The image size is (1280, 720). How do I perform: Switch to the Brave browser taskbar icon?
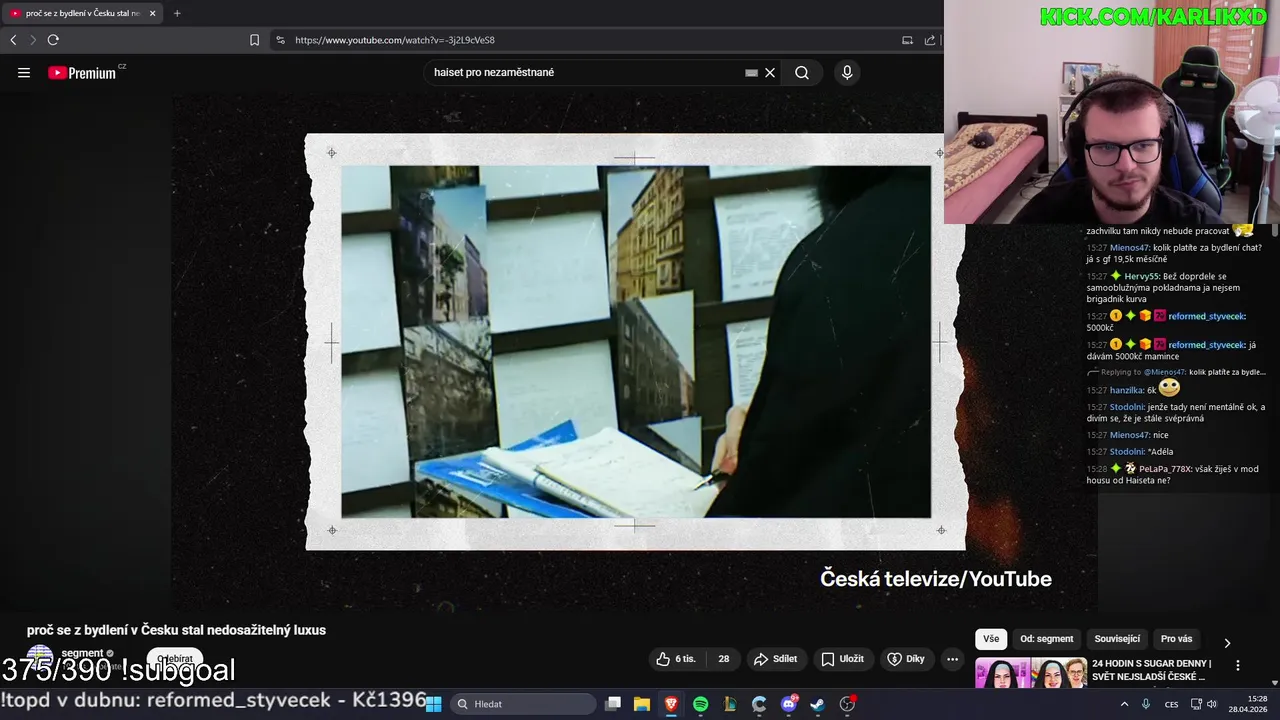point(671,704)
